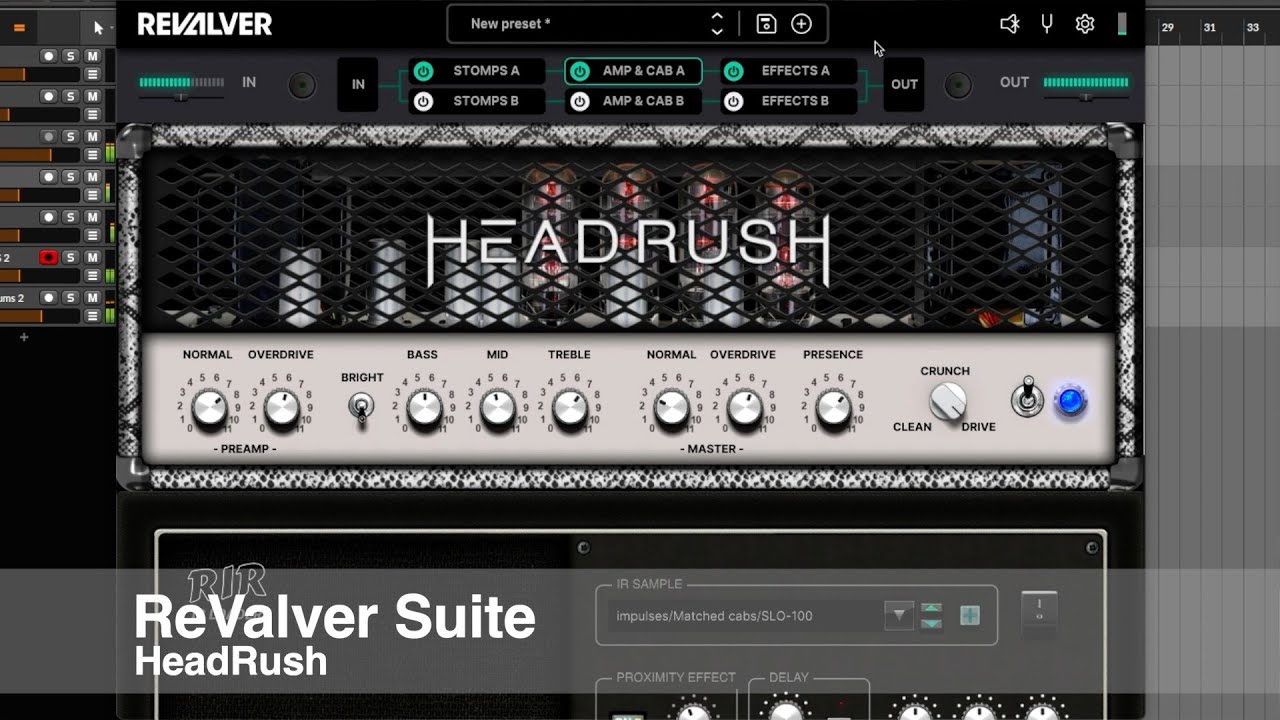
Task: Click the speaker mute icon in ReValver header
Action: pos(1010,24)
